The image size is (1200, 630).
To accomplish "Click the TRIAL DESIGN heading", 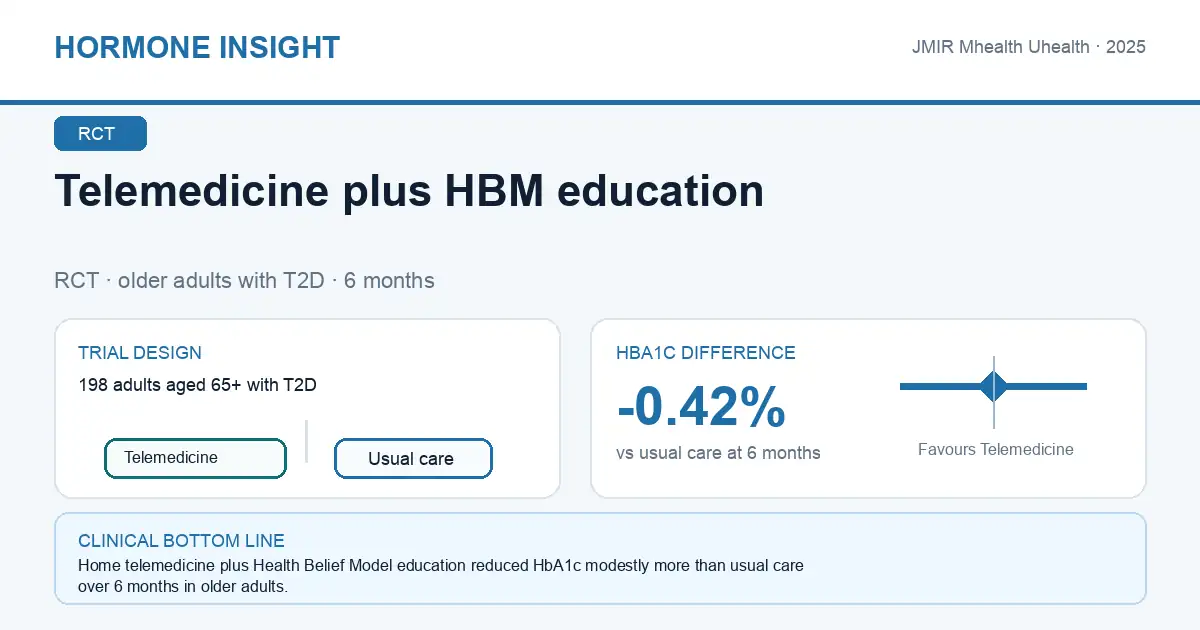I will [140, 353].
